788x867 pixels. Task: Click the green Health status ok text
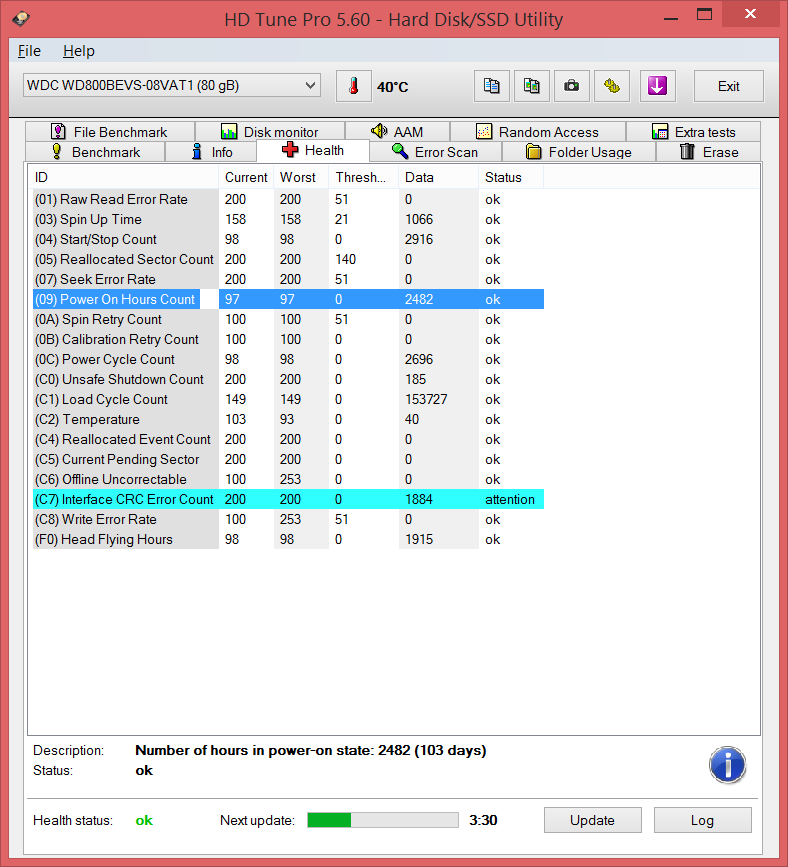[x=144, y=820]
